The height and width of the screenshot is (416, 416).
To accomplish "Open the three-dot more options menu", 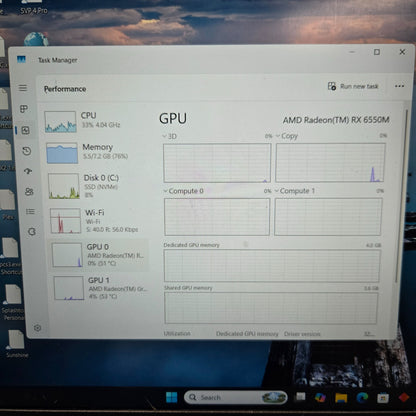I will [x=399, y=86].
